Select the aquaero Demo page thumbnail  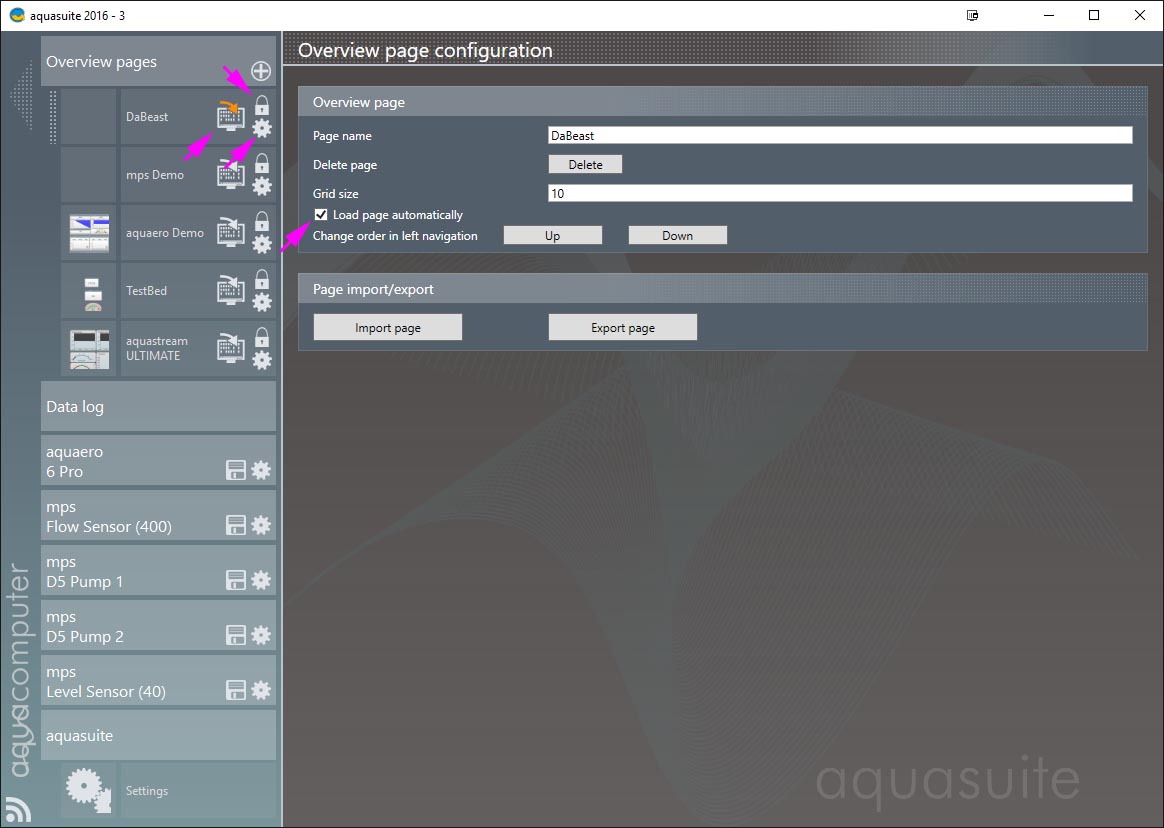coord(89,233)
